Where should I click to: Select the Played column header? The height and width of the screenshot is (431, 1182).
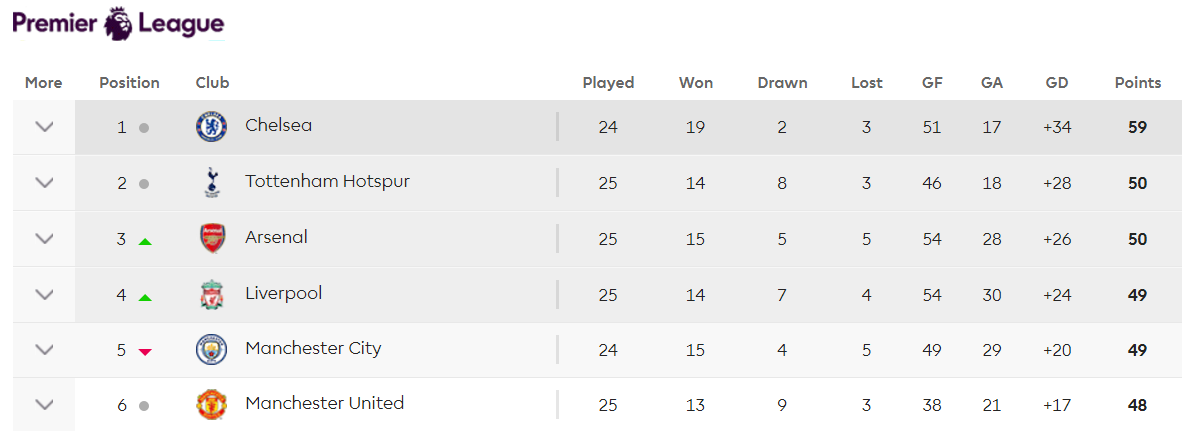pos(608,83)
